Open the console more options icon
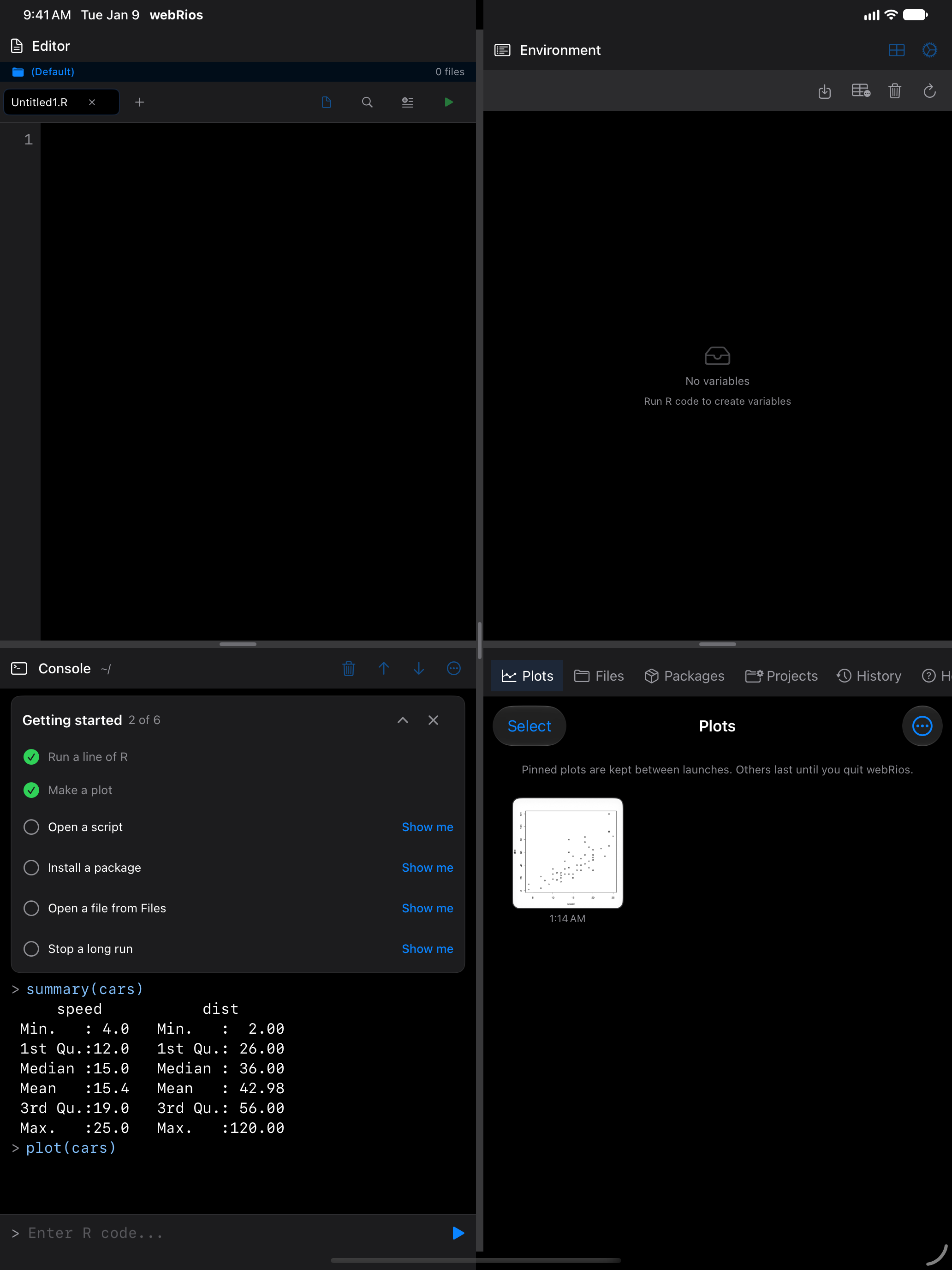 pyautogui.click(x=454, y=668)
